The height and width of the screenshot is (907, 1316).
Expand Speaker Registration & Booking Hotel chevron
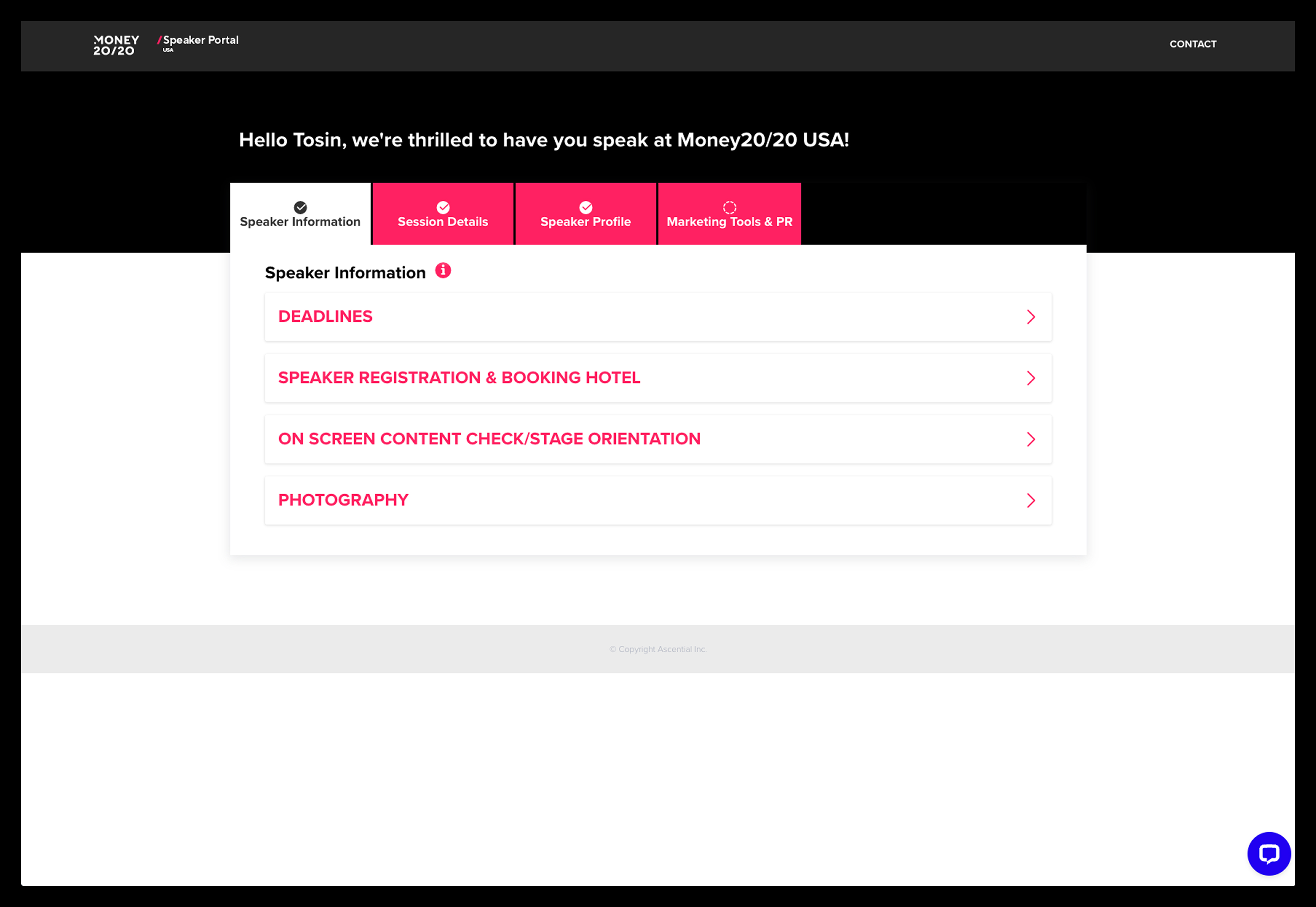(x=1031, y=378)
